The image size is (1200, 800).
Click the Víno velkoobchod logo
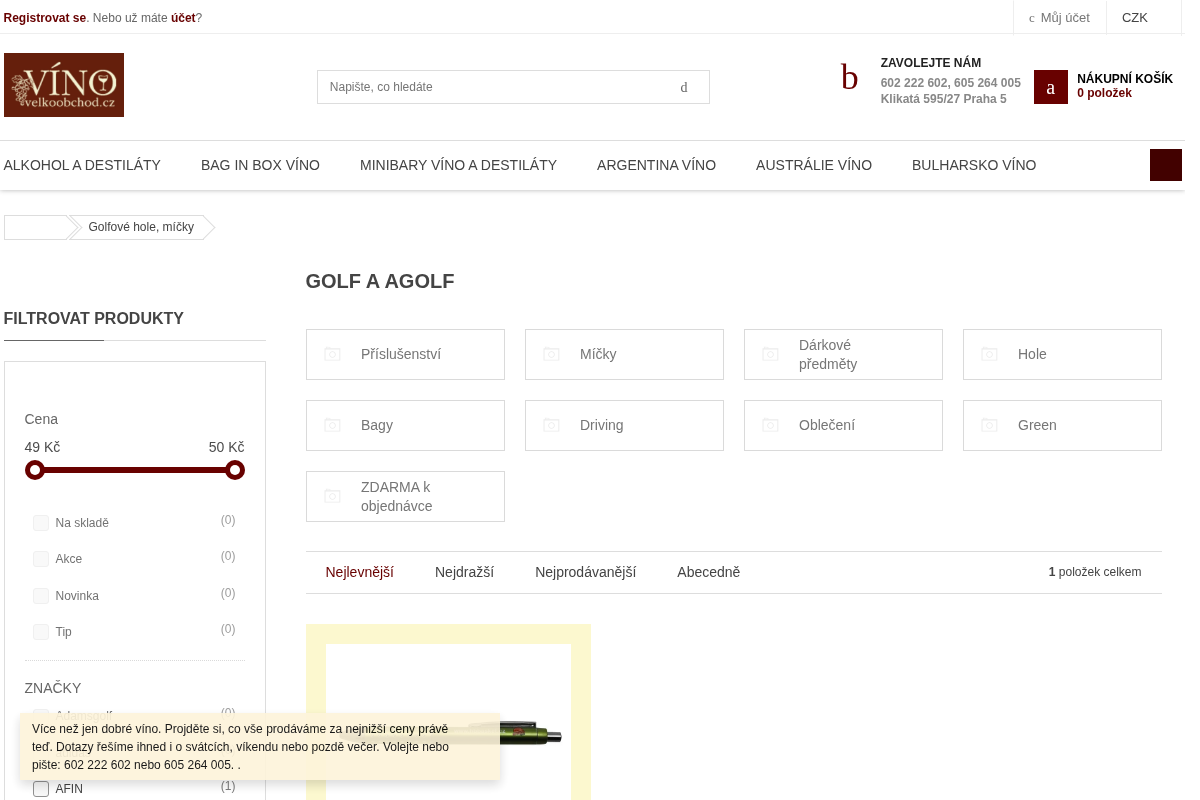(x=64, y=85)
